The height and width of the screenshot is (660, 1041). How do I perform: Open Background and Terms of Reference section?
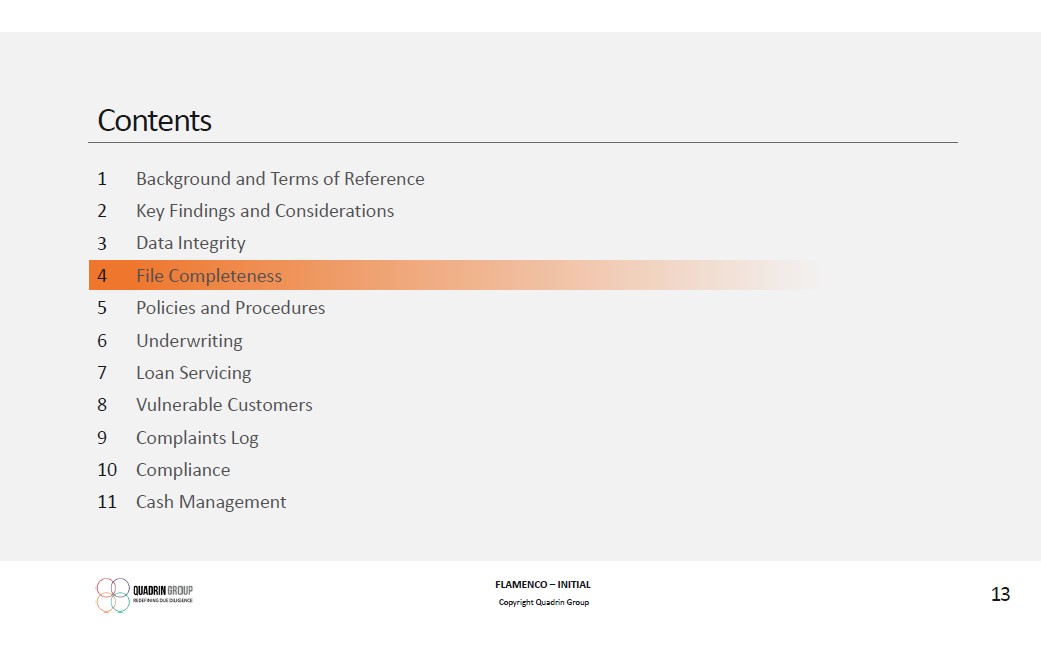click(280, 179)
